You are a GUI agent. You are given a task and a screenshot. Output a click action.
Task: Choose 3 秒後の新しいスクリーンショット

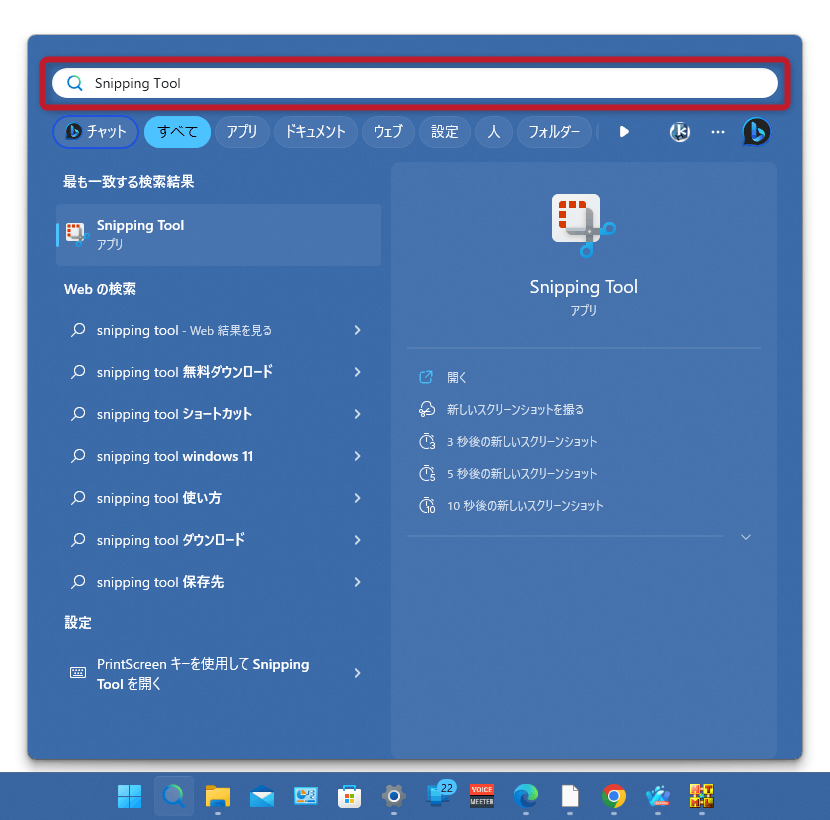click(x=522, y=442)
